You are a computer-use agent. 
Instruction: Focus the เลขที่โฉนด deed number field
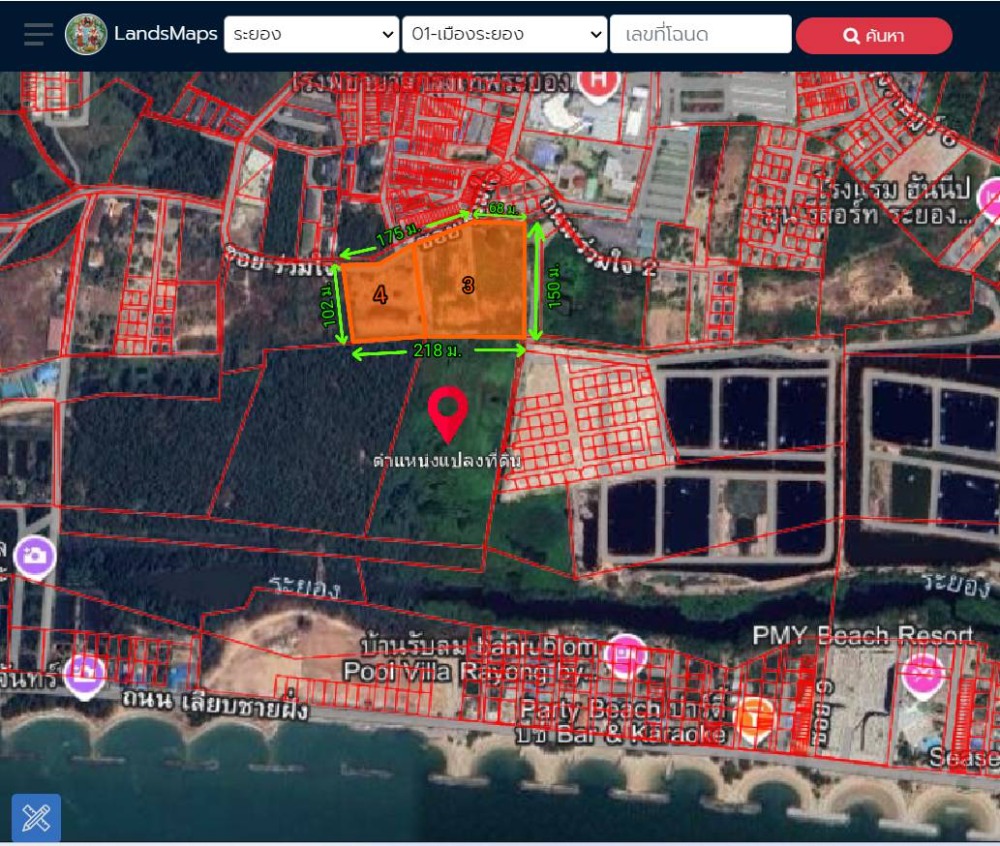tap(700, 35)
